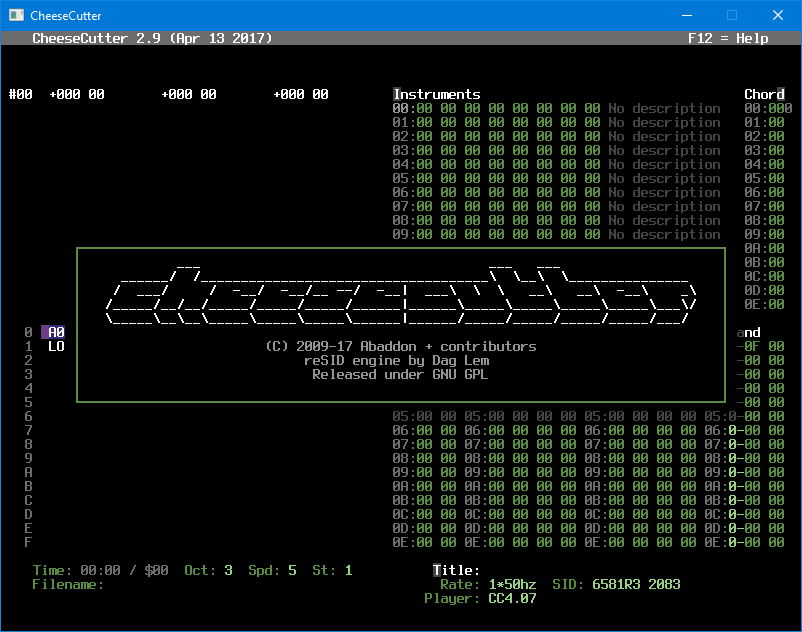Click the -0F 00 command table row
Image resolution: width=802 pixels, height=632 pixels.
(x=760, y=347)
